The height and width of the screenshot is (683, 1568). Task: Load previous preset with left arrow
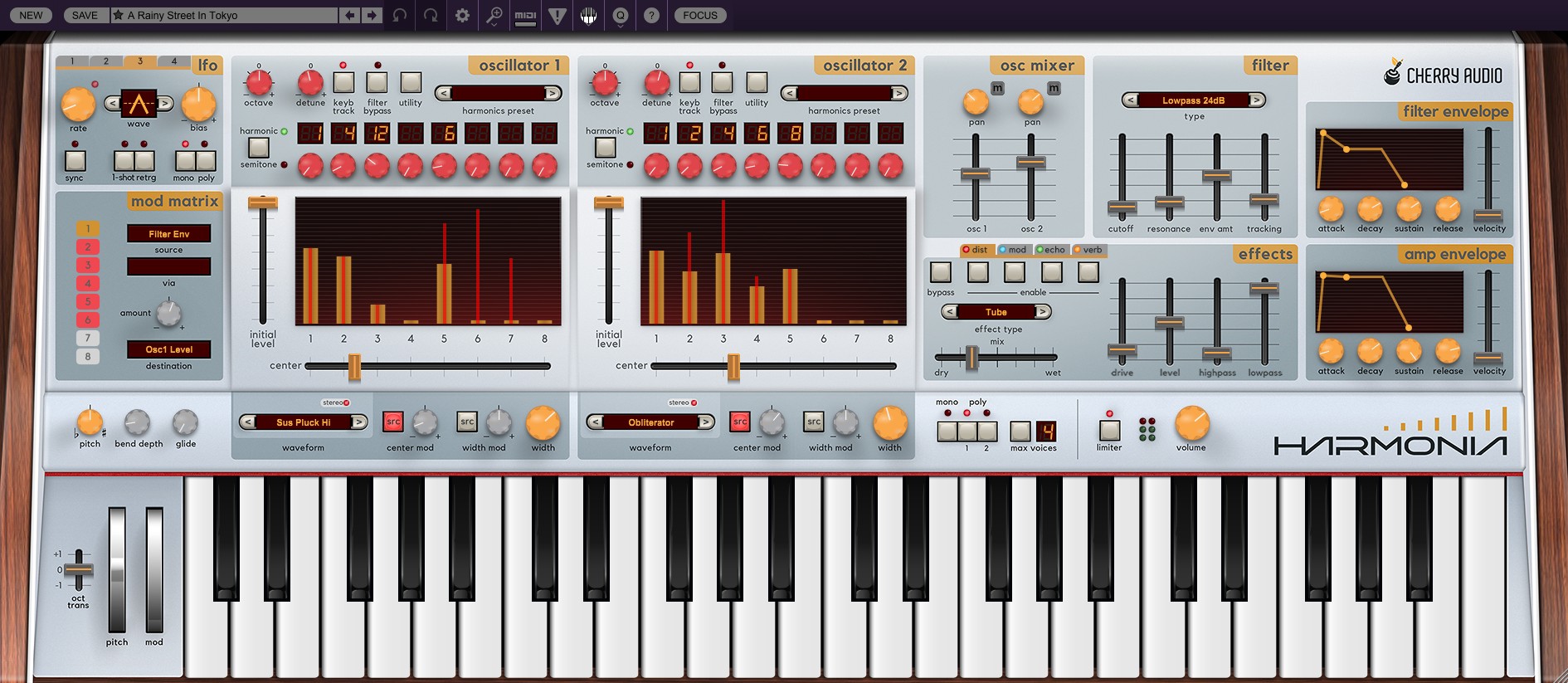[x=350, y=15]
